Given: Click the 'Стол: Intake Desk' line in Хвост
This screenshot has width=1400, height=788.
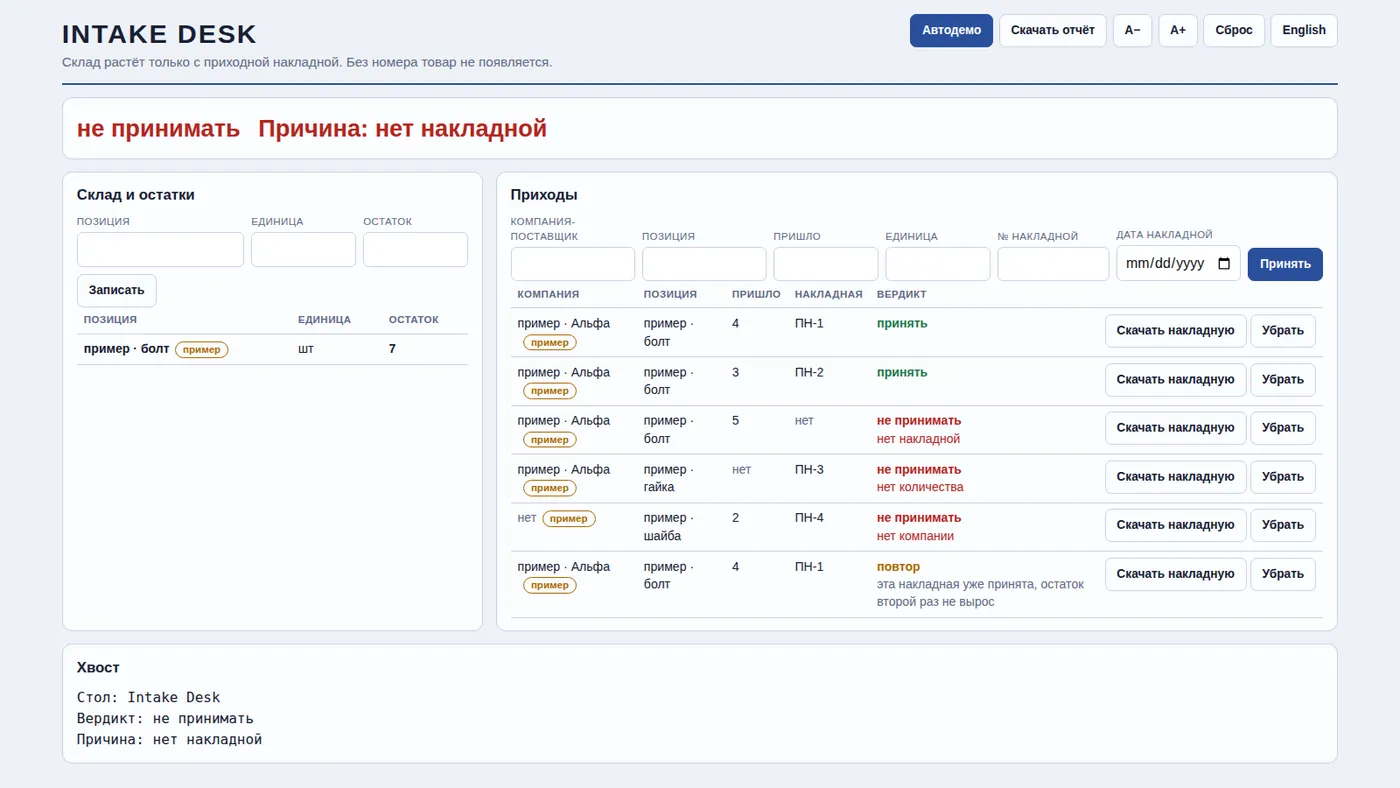Looking at the screenshot, I should pyautogui.click(x=148, y=698).
